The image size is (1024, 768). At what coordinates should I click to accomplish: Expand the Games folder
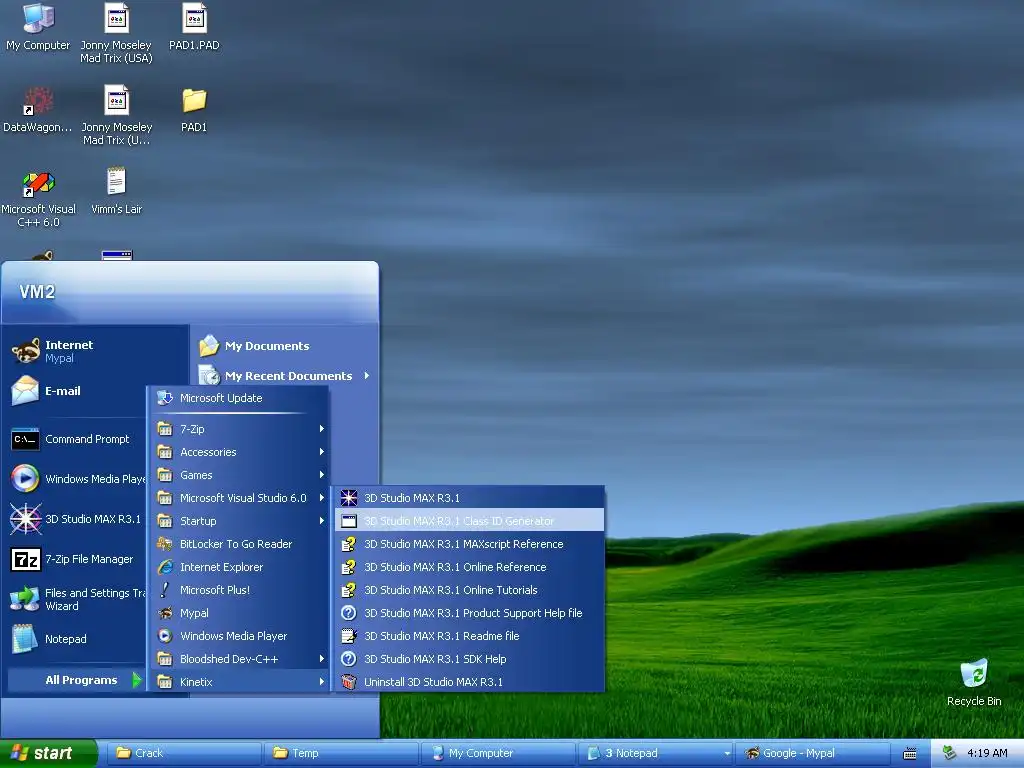(x=239, y=475)
